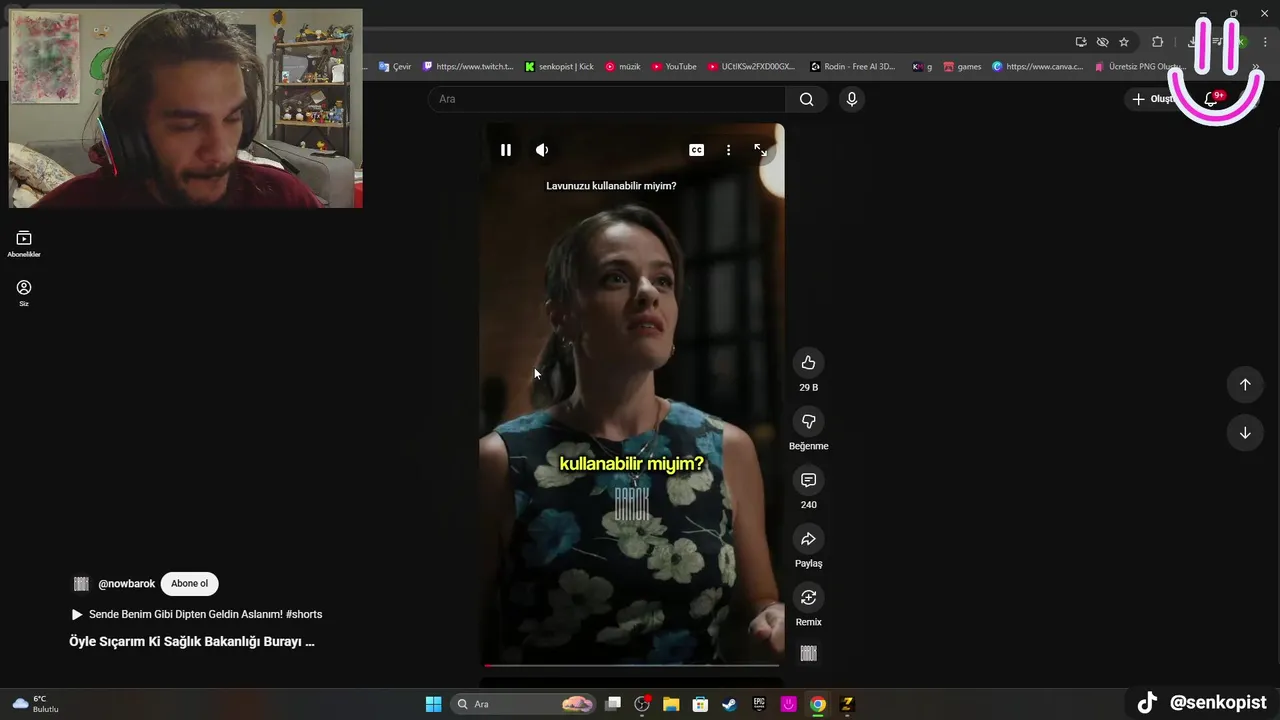Open the senkopist | Kick bookmark
Image resolution: width=1280 pixels, height=720 pixels.
pos(559,67)
